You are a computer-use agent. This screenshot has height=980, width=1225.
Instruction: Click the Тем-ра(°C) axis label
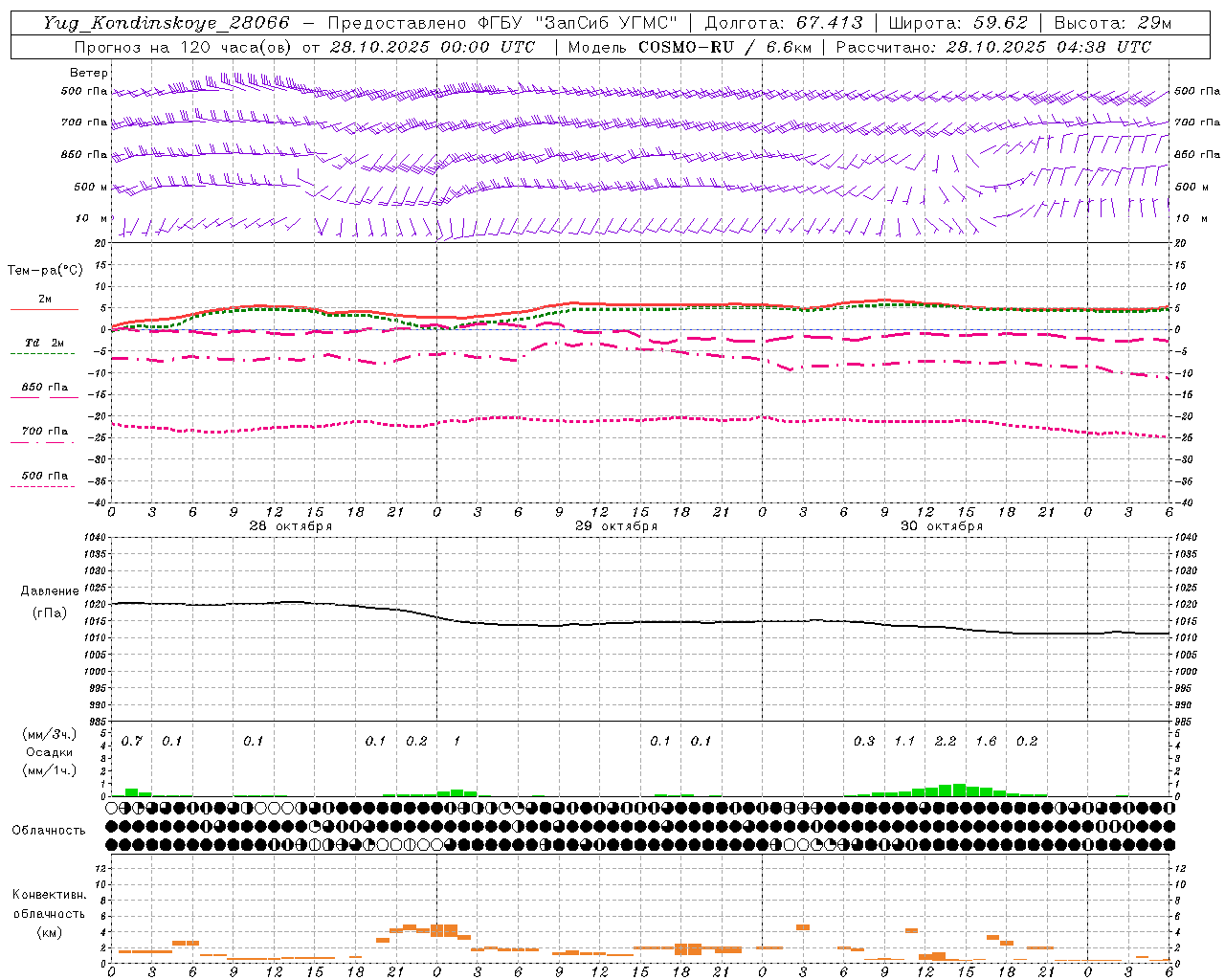[45, 271]
